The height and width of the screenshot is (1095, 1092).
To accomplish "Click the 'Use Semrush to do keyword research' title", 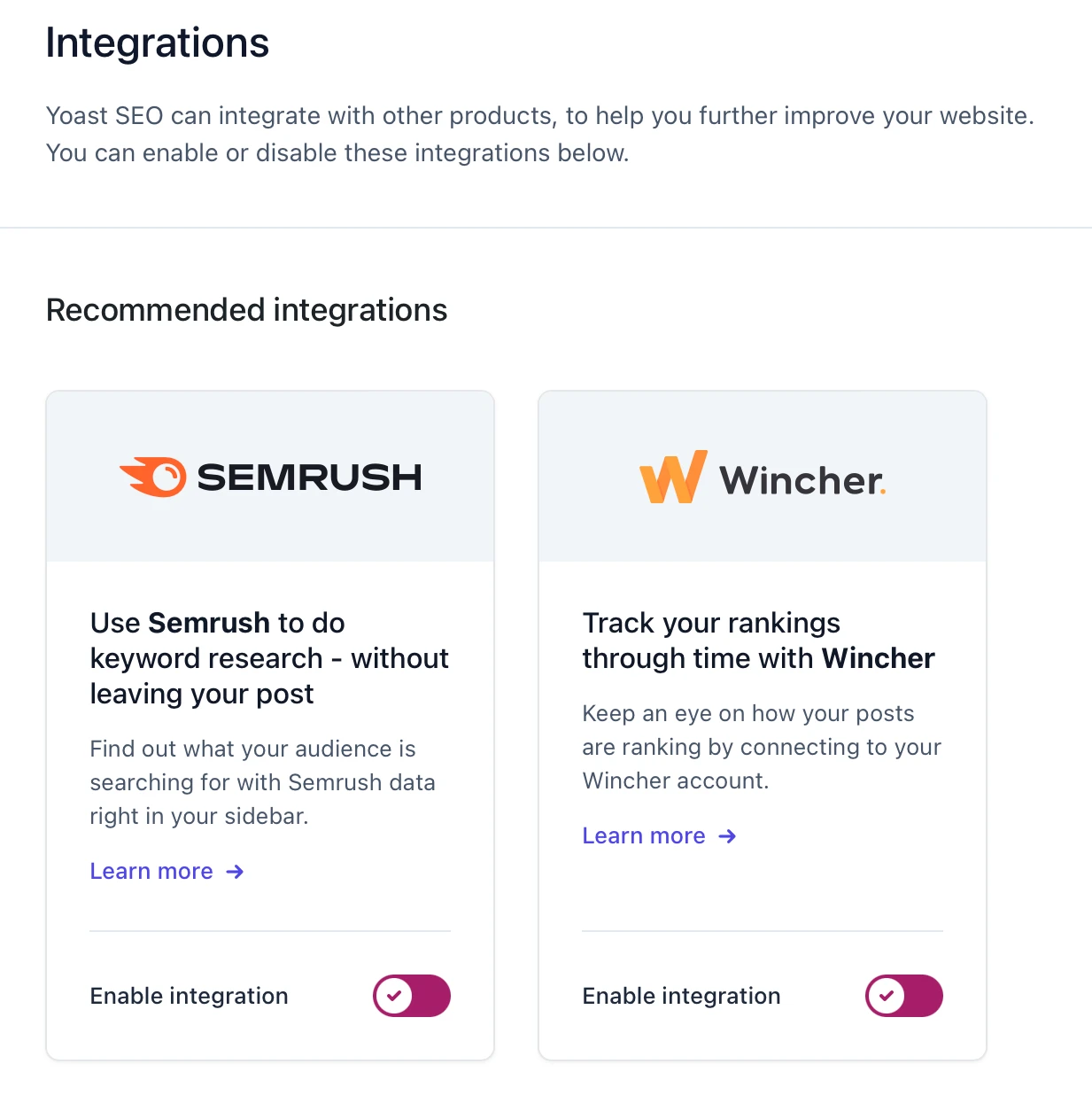I will (269, 658).
